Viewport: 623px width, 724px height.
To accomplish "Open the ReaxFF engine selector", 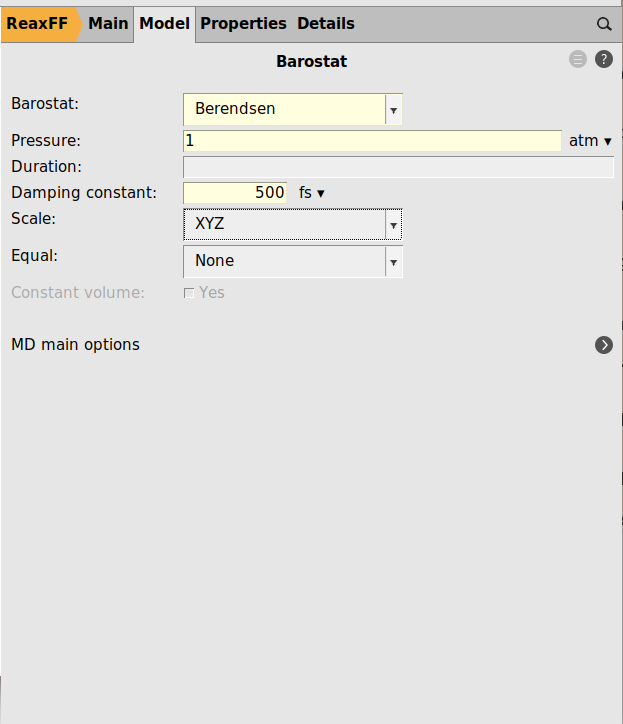I will click(38, 24).
